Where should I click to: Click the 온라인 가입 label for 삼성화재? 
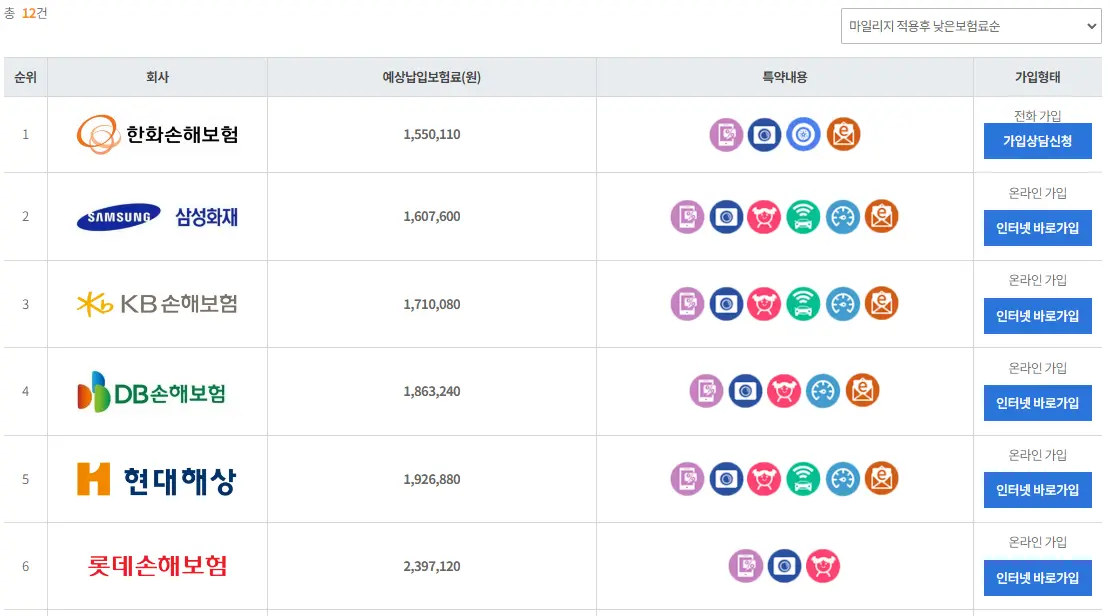click(1038, 193)
